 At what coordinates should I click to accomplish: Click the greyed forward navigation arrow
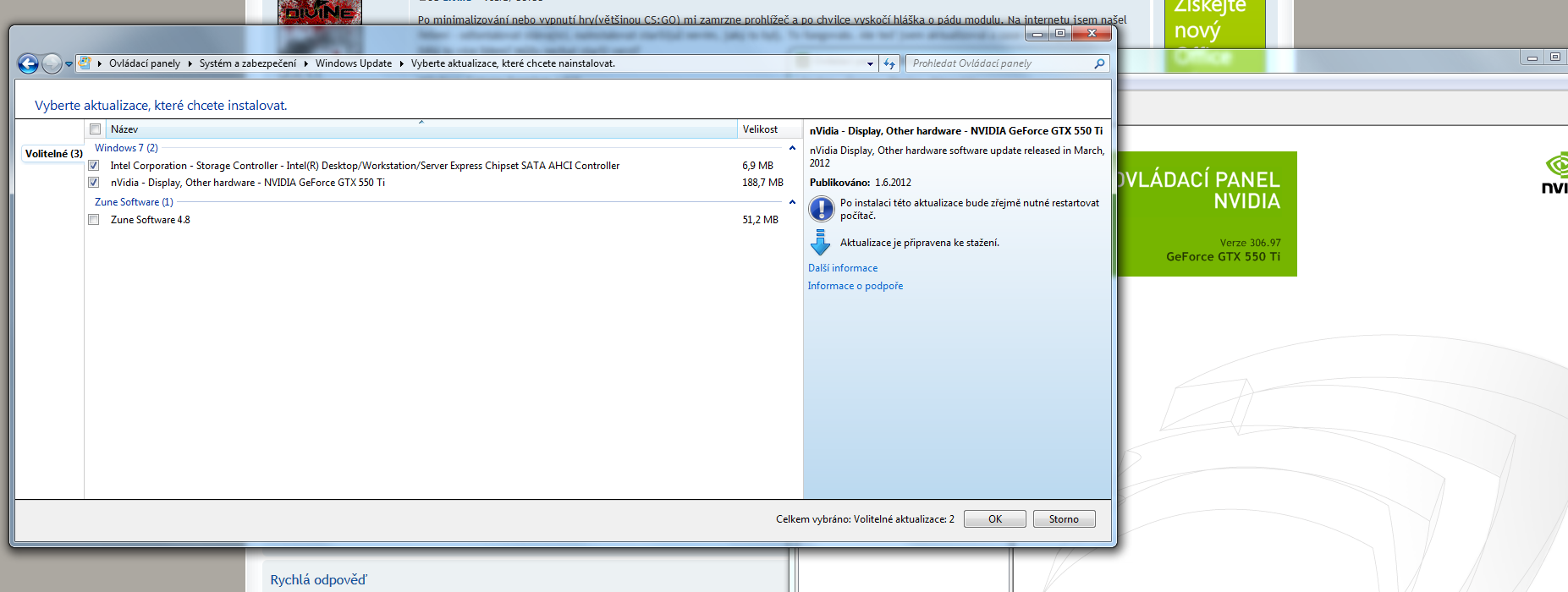(x=52, y=63)
